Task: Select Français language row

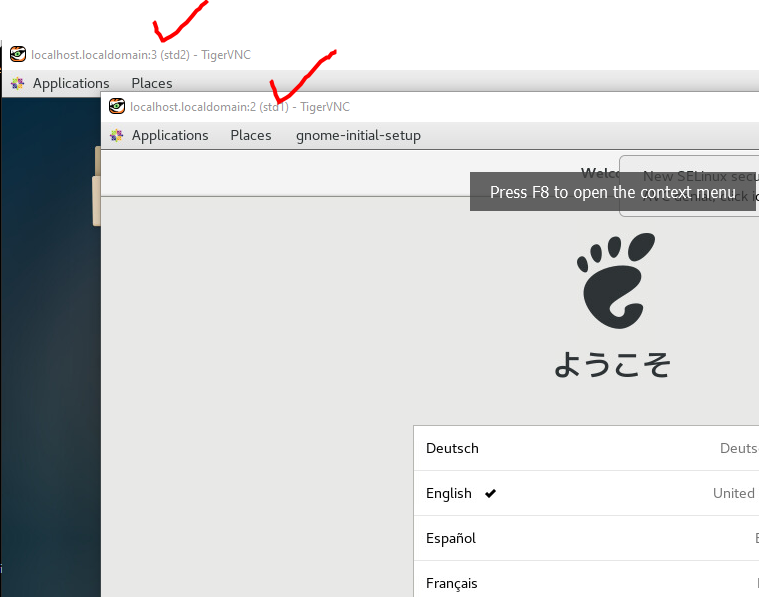Action: [586, 581]
